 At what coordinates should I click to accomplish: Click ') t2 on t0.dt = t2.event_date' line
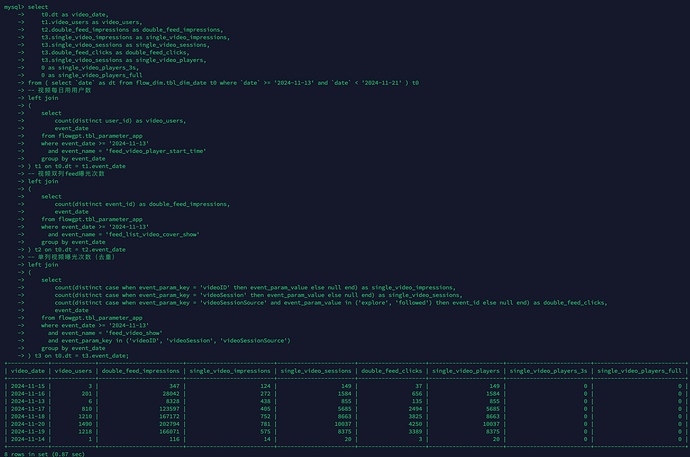[77, 249]
